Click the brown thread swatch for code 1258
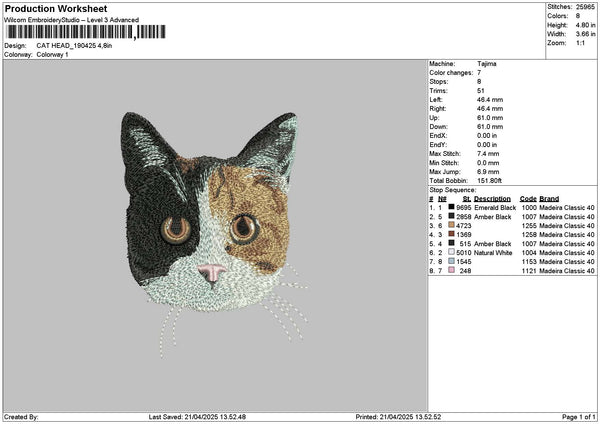The width and height of the screenshot is (600, 424). pos(452,235)
